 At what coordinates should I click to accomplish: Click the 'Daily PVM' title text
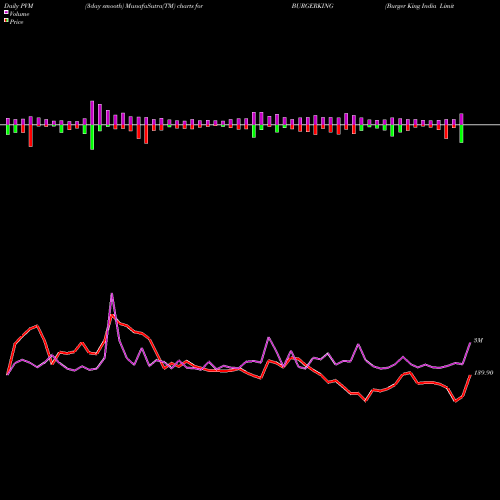(x=19, y=6)
